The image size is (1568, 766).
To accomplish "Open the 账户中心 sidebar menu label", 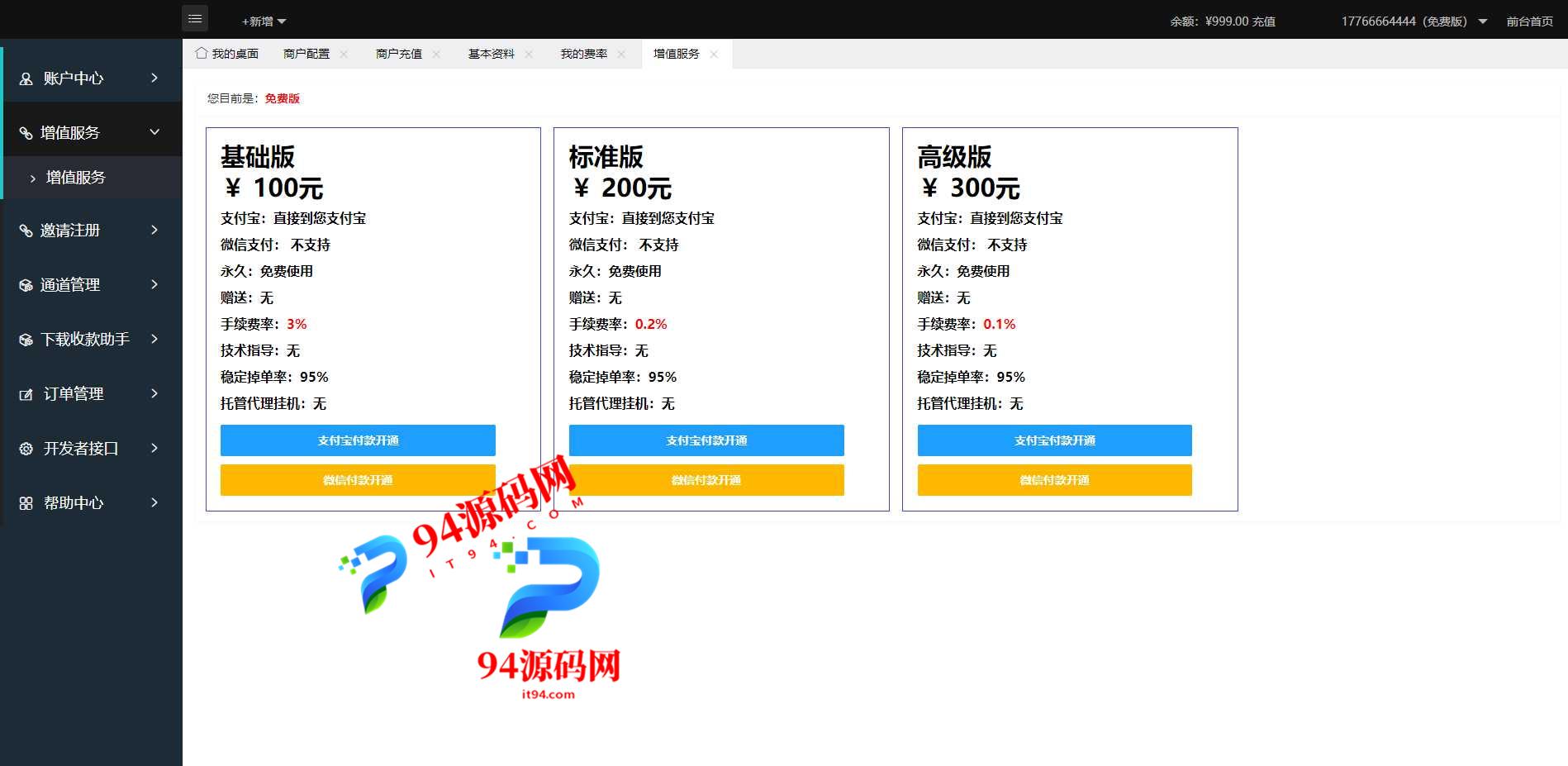I will [74, 79].
